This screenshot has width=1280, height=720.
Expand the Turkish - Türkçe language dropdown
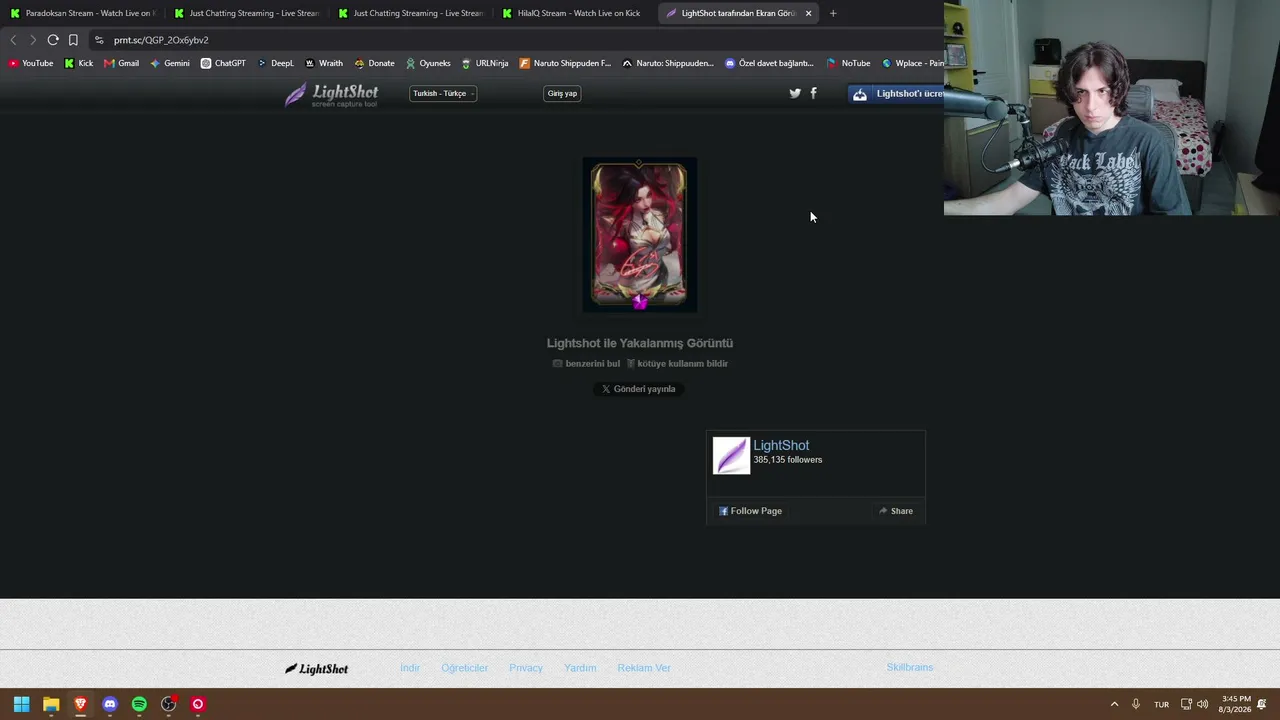(443, 93)
